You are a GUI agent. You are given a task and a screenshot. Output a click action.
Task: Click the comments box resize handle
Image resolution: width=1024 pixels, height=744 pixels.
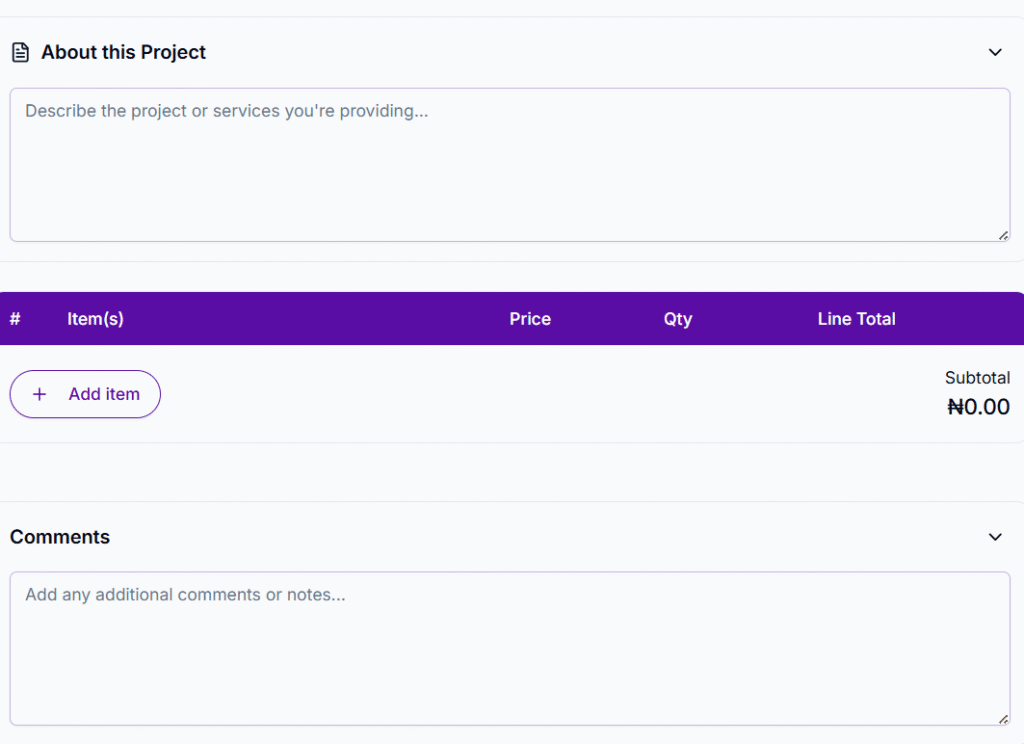[x=1003, y=719]
